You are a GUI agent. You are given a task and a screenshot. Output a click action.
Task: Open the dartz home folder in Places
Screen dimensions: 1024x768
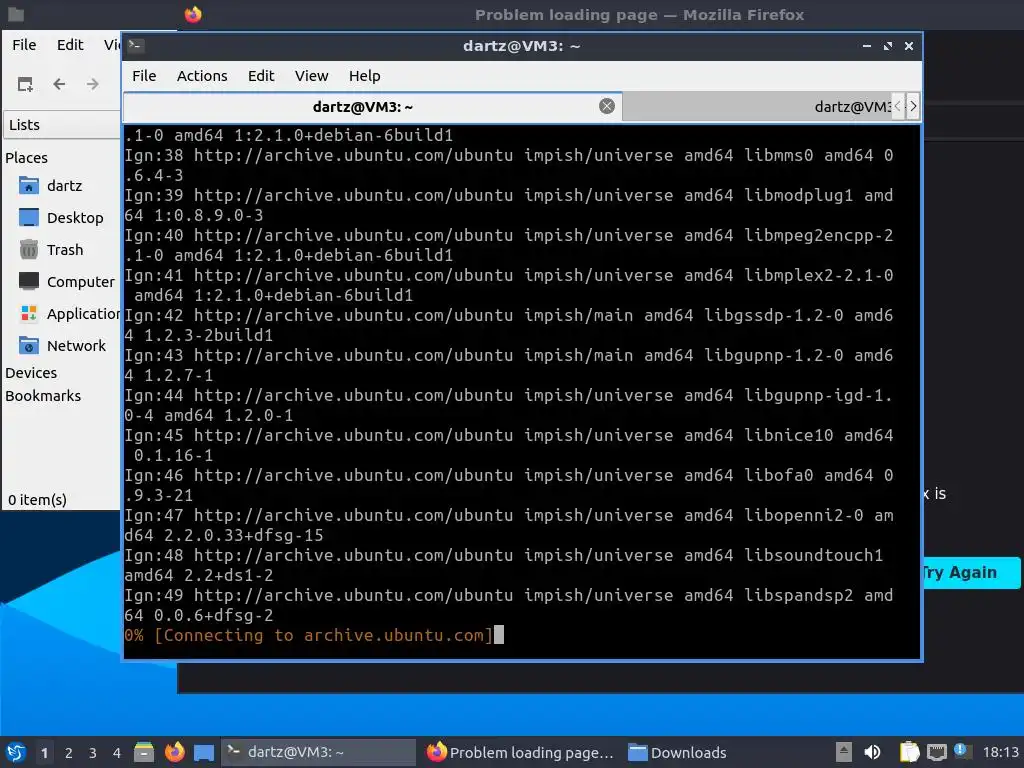click(62, 186)
